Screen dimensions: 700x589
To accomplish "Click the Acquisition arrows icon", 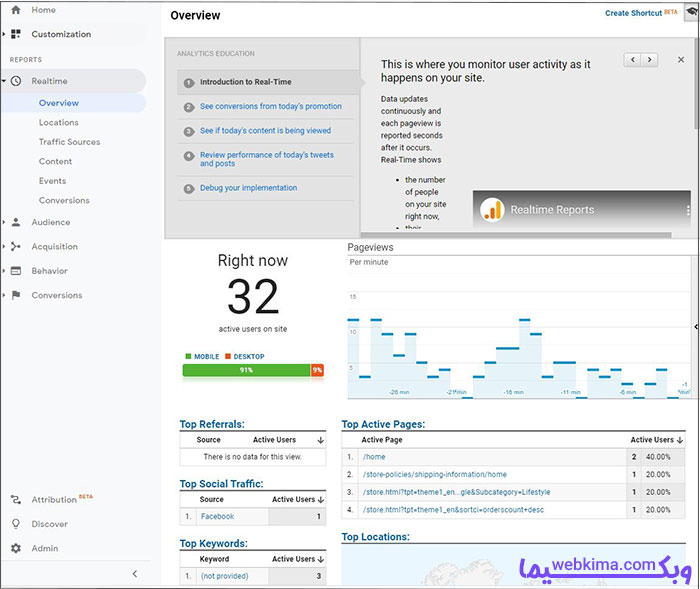I will (16, 246).
